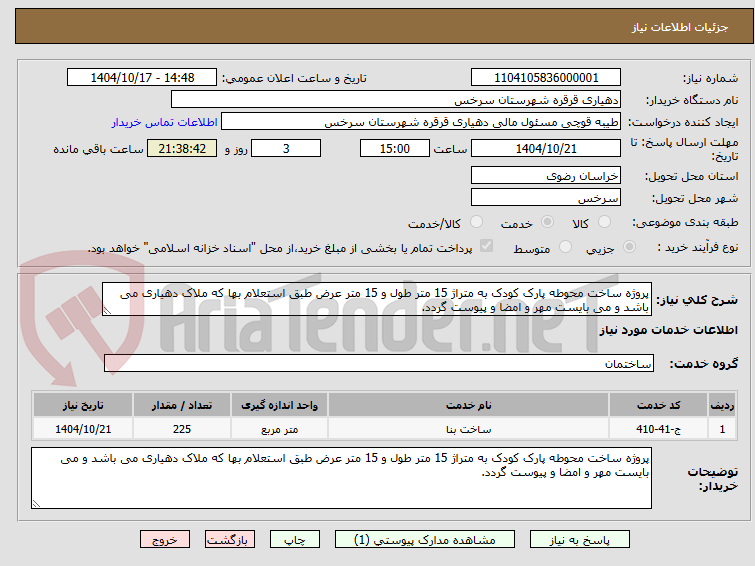Click the متر مربع unit cell
The height and width of the screenshot is (566, 755).
coord(279,429)
